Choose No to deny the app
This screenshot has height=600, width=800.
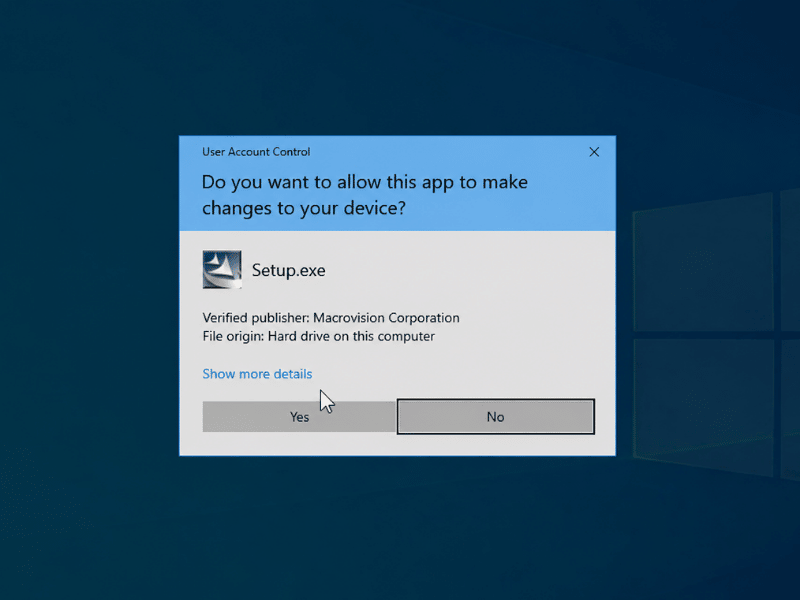[x=495, y=416]
